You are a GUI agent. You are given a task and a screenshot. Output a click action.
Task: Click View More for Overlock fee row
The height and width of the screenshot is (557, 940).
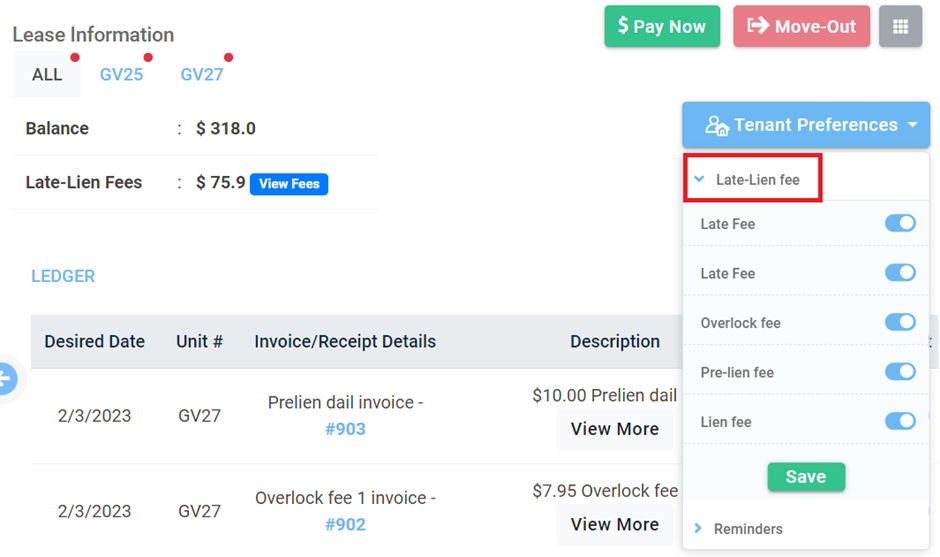click(x=614, y=524)
